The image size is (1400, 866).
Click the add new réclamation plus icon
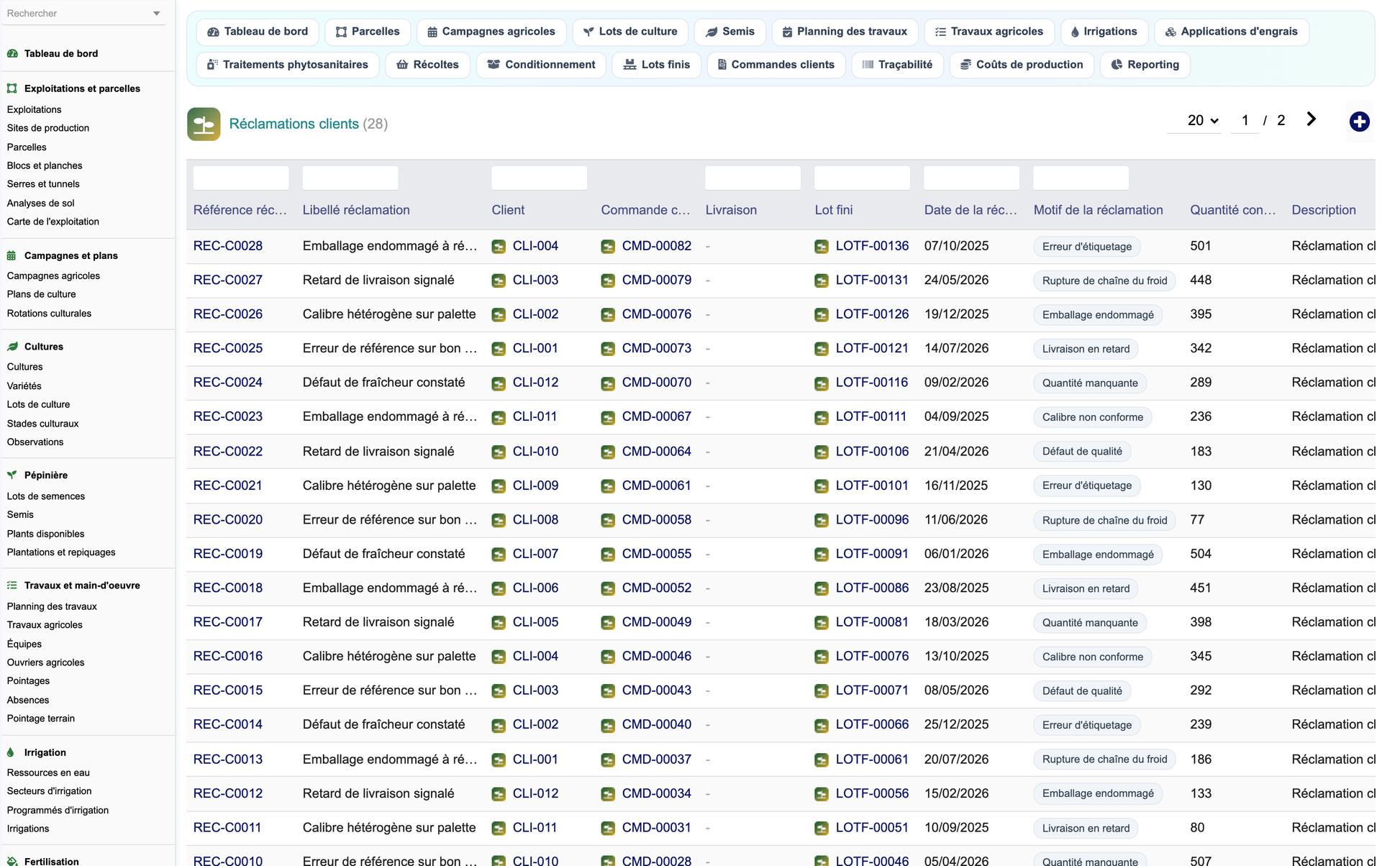pyautogui.click(x=1359, y=122)
